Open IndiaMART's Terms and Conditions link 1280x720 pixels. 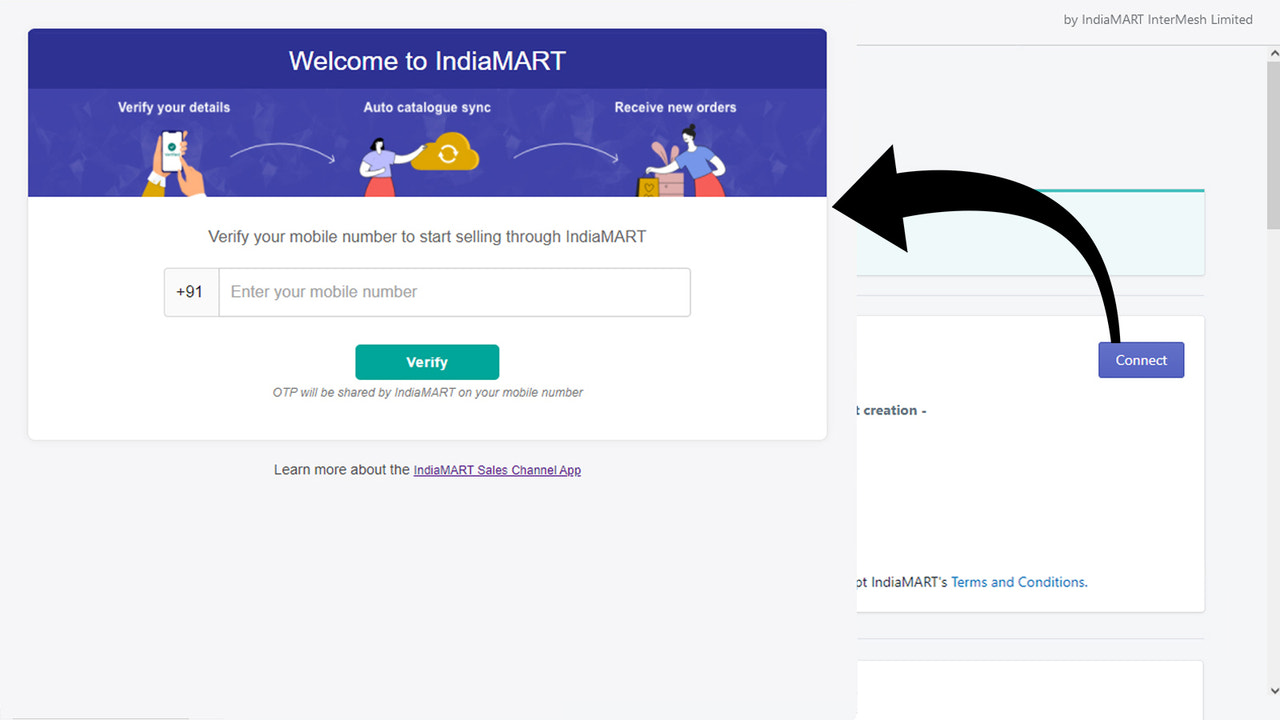tap(1019, 582)
